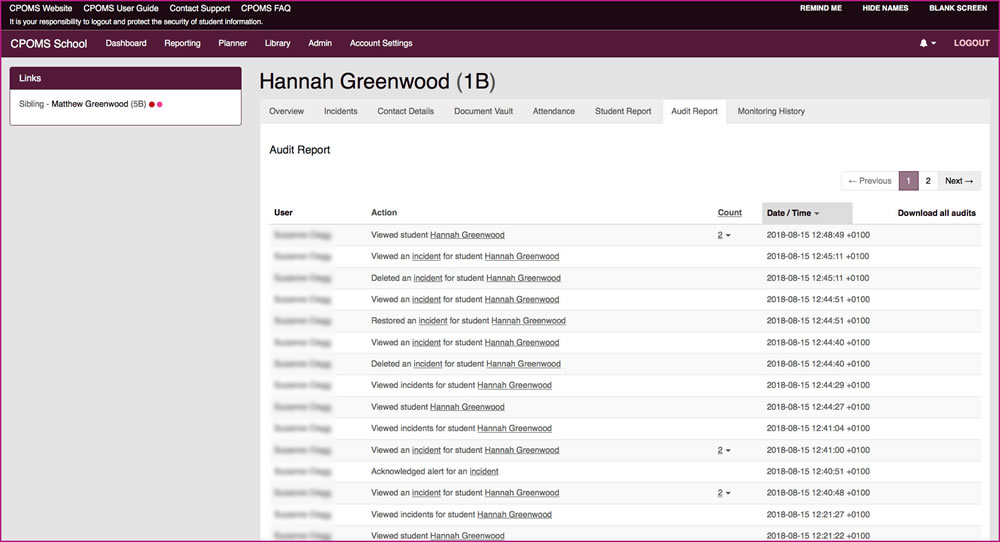Click Hannah Greenwood link in 12:44:29 row
The image size is (1000, 542).
point(515,385)
